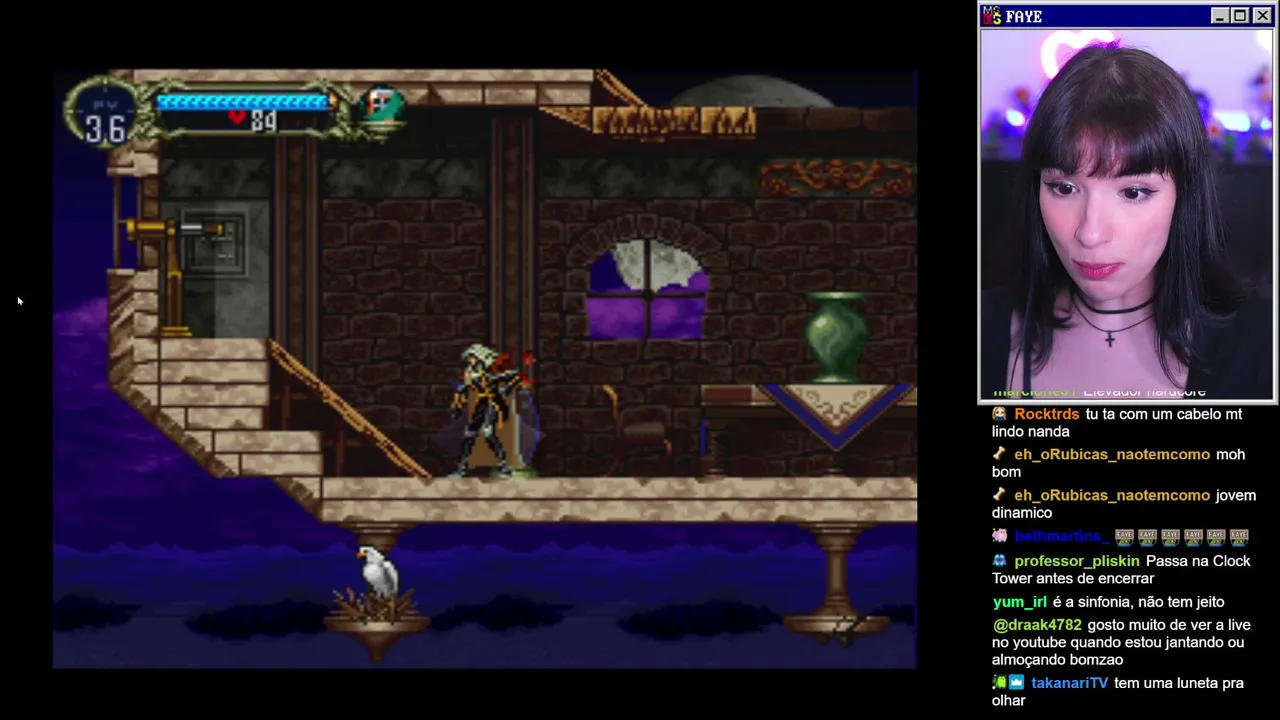Click the FAYE window title bar text
The height and width of the screenshot is (720, 1280).
(1024, 17)
